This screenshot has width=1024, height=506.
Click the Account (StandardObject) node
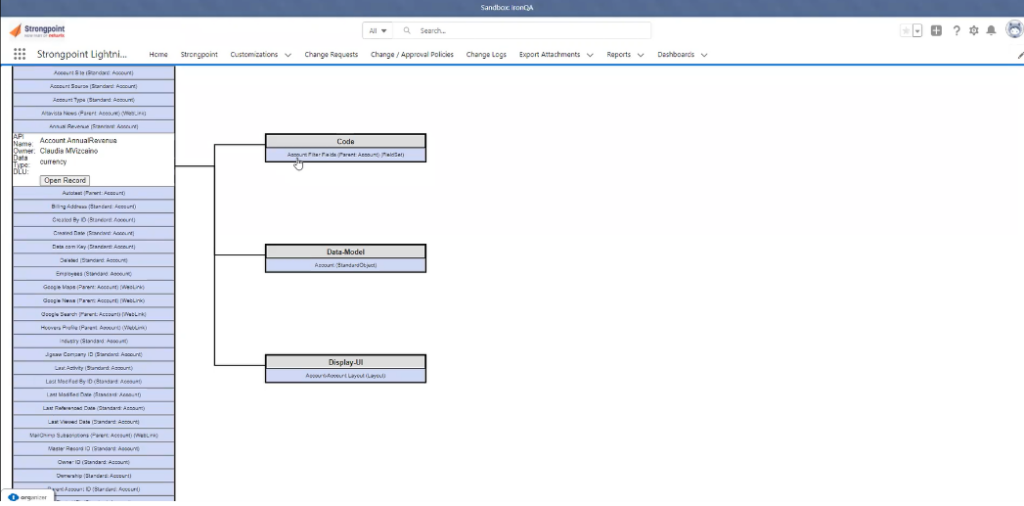tap(345, 265)
